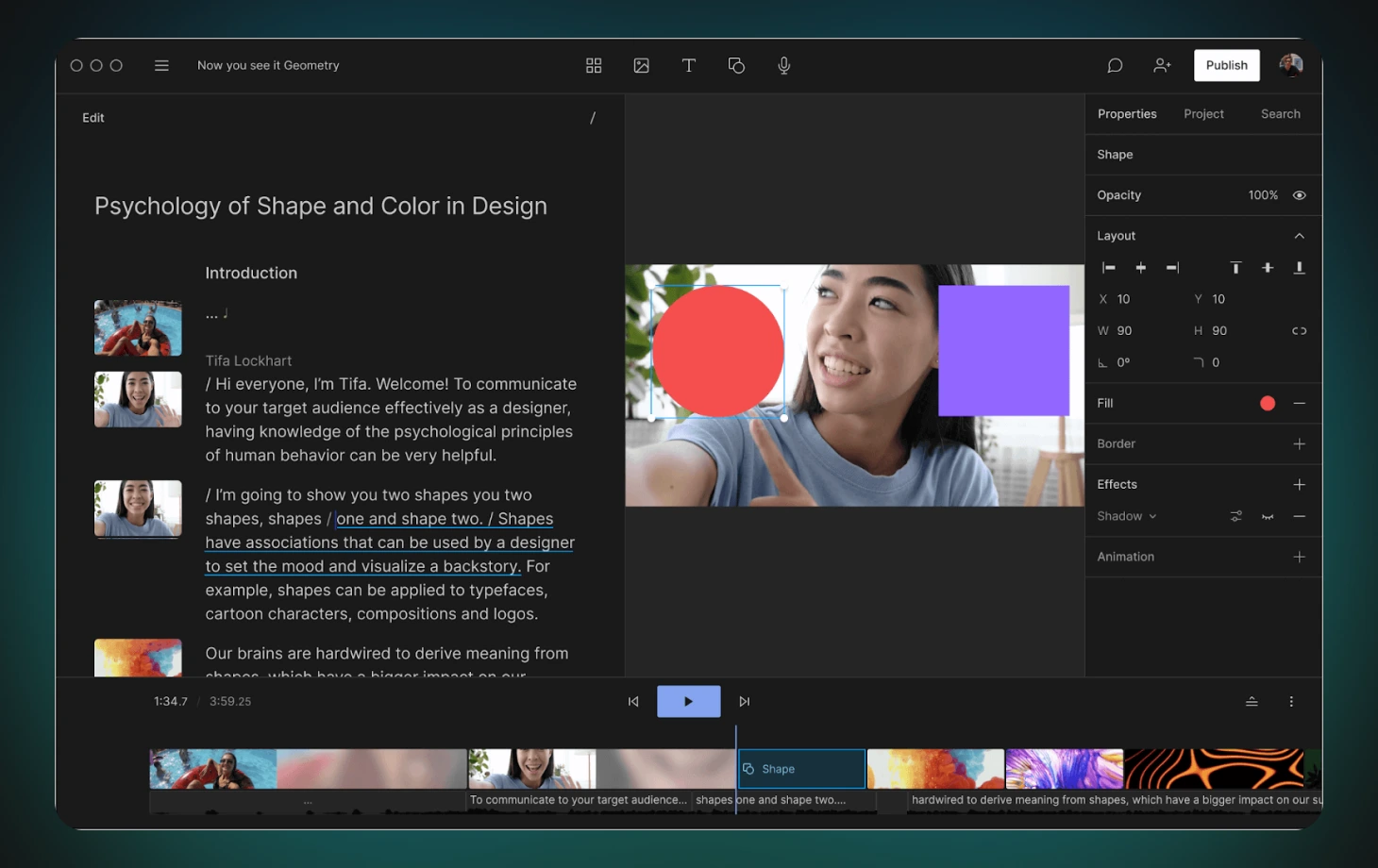Align shape to bottom edge
Viewport: 1378px width, 868px height.
pyautogui.click(x=1300, y=268)
